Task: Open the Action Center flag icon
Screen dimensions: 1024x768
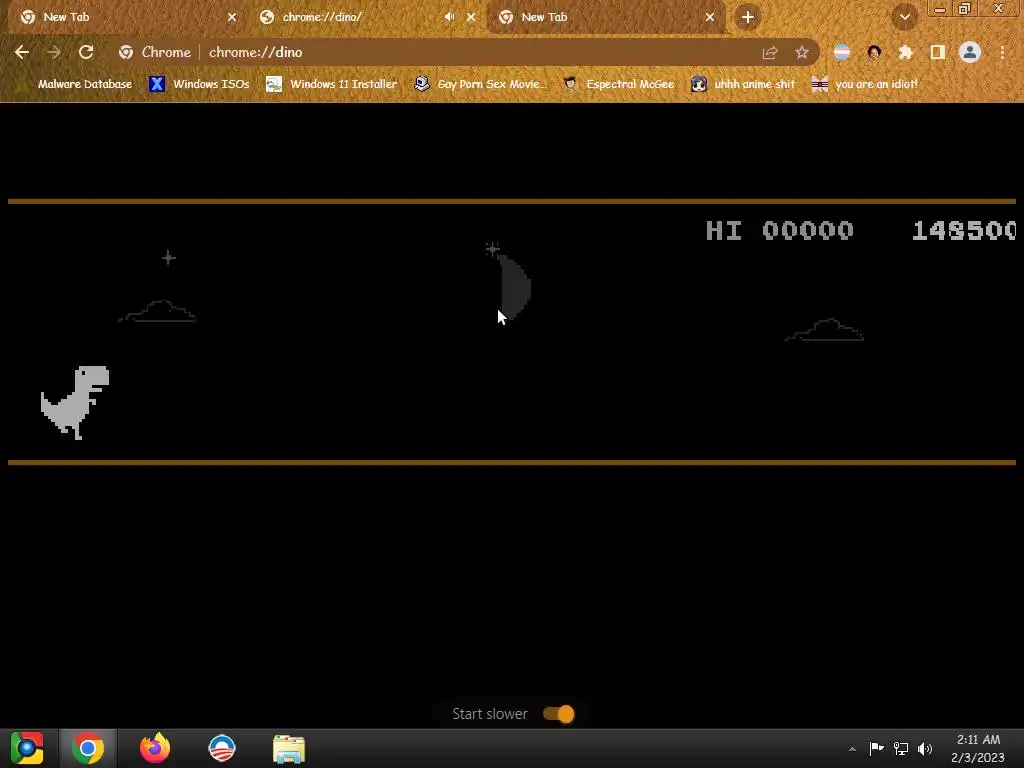Action: pyautogui.click(x=876, y=748)
